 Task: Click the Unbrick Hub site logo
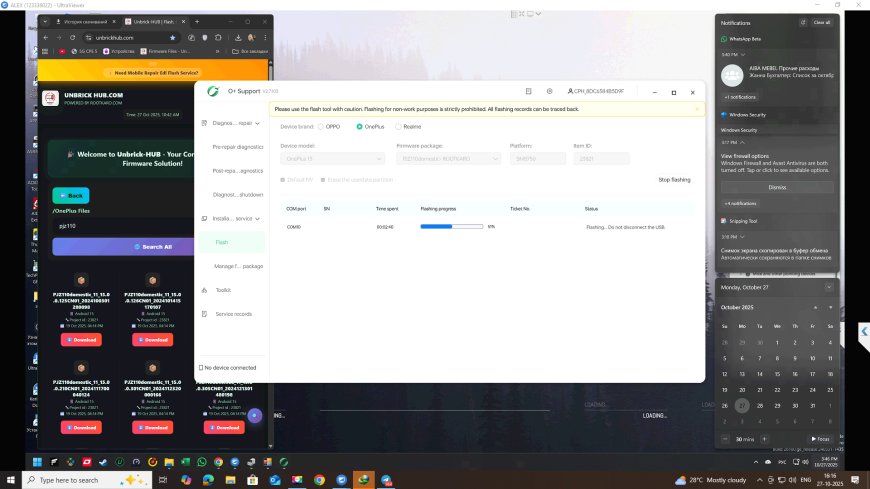(50, 98)
